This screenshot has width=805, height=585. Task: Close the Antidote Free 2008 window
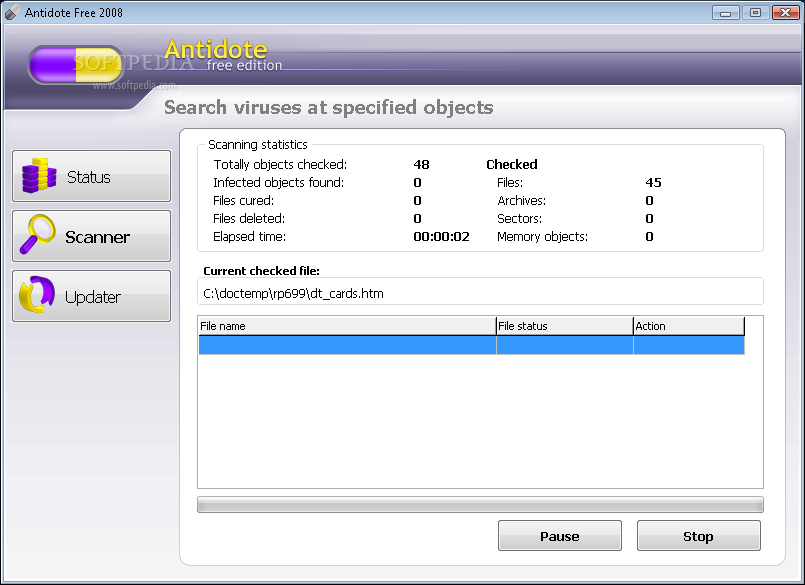click(x=785, y=13)
